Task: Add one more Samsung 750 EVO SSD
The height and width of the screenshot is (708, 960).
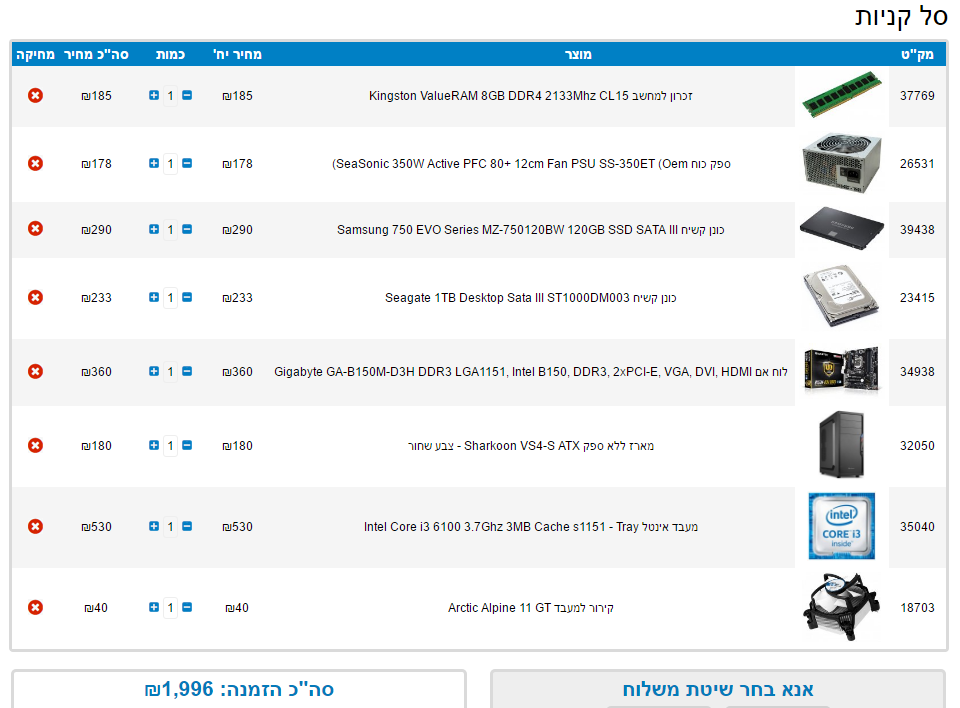Action: 154,229
